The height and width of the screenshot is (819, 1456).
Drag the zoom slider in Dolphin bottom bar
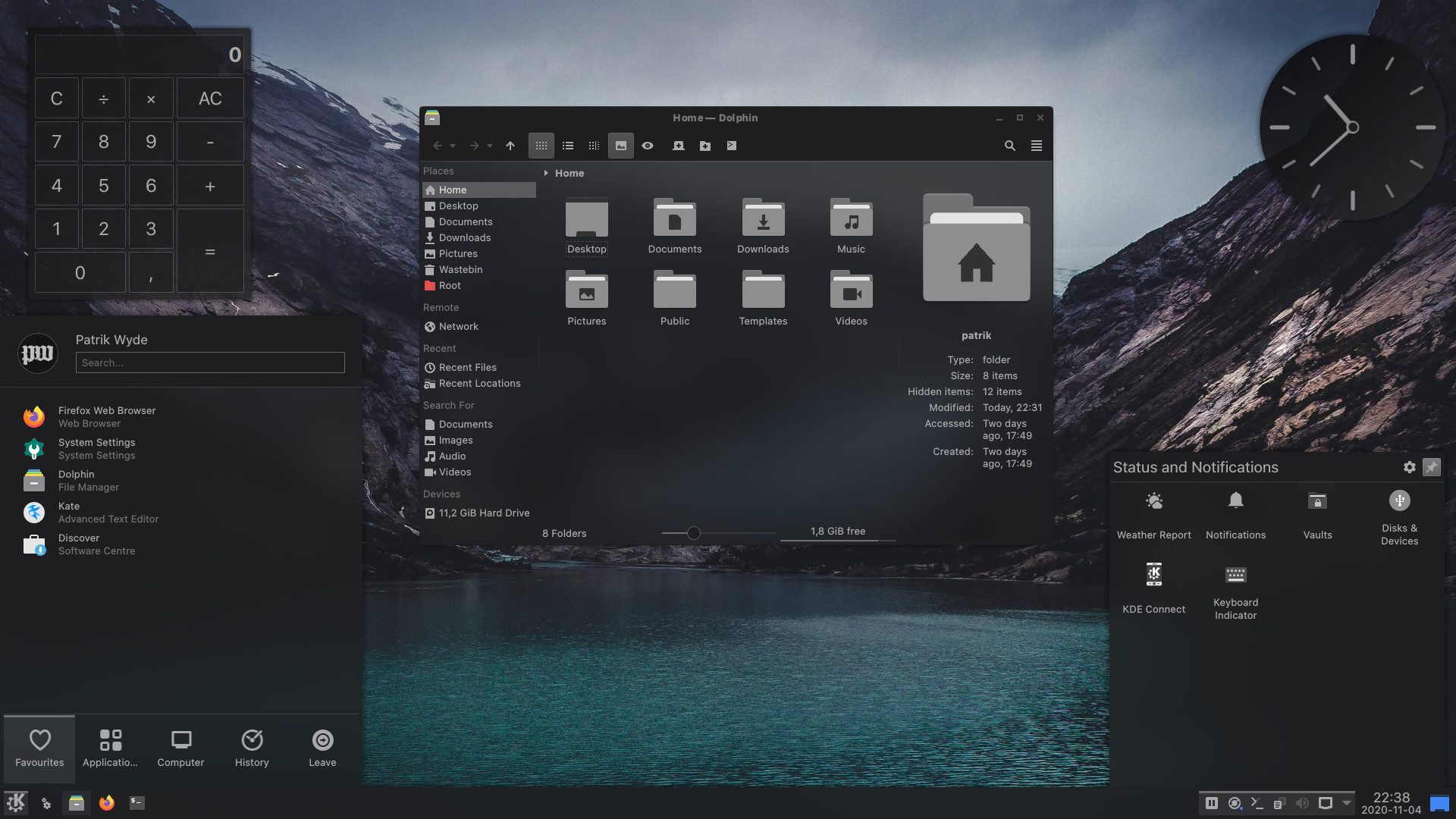(x=692, y=531)
